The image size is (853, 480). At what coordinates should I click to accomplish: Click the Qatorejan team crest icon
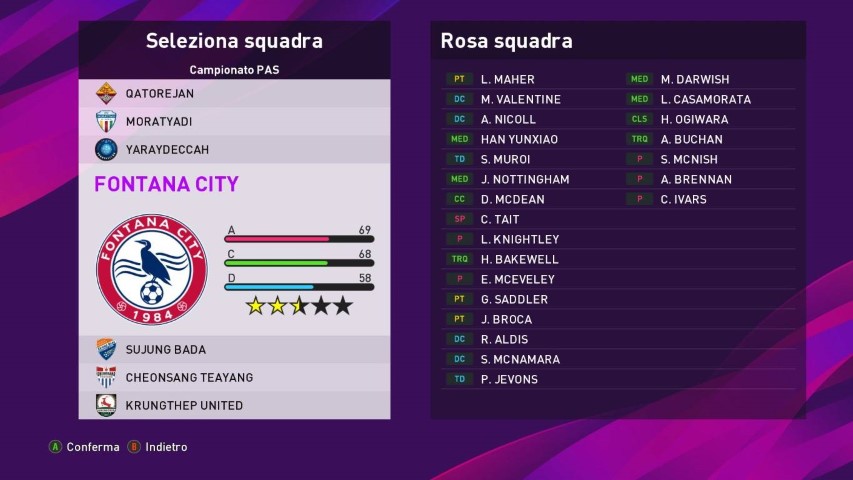[106, 93]
